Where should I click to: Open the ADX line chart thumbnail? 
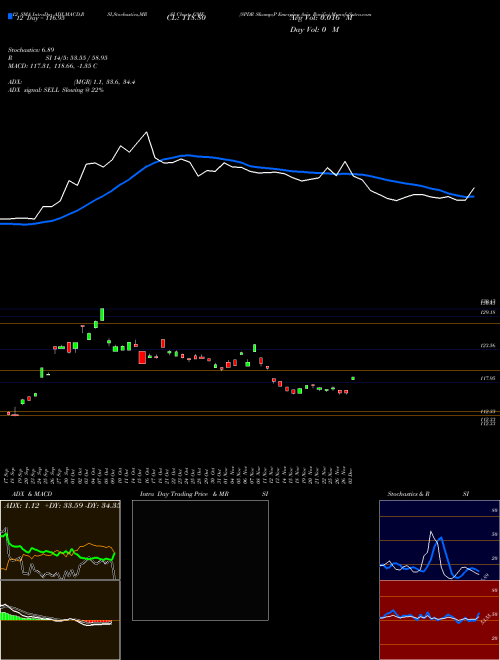click(x=60, y=540)
